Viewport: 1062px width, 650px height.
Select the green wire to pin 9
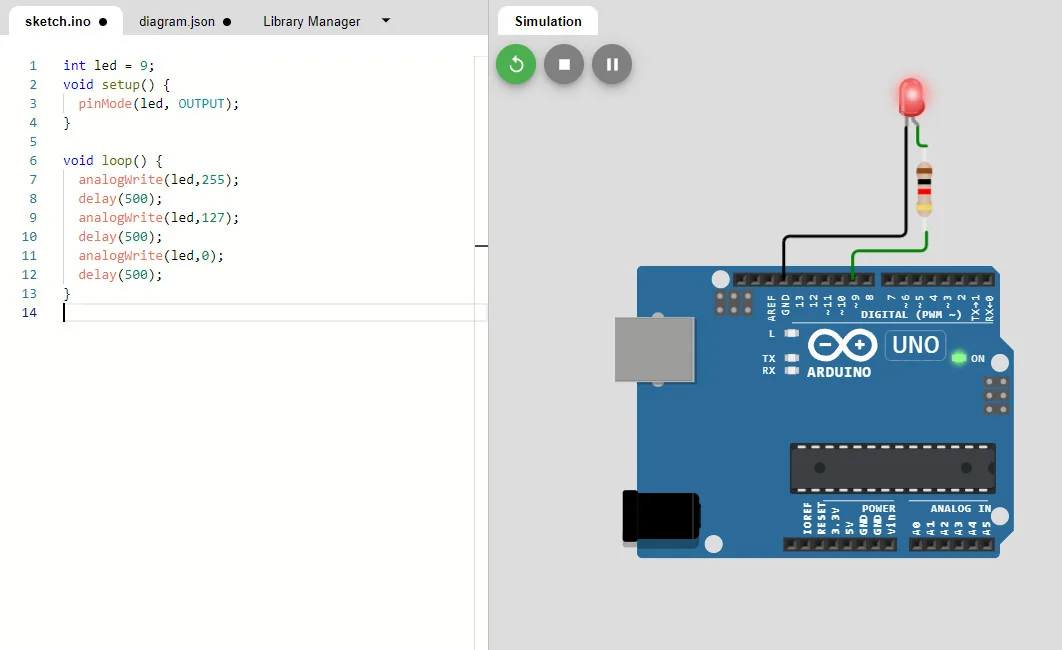(888, 251)
